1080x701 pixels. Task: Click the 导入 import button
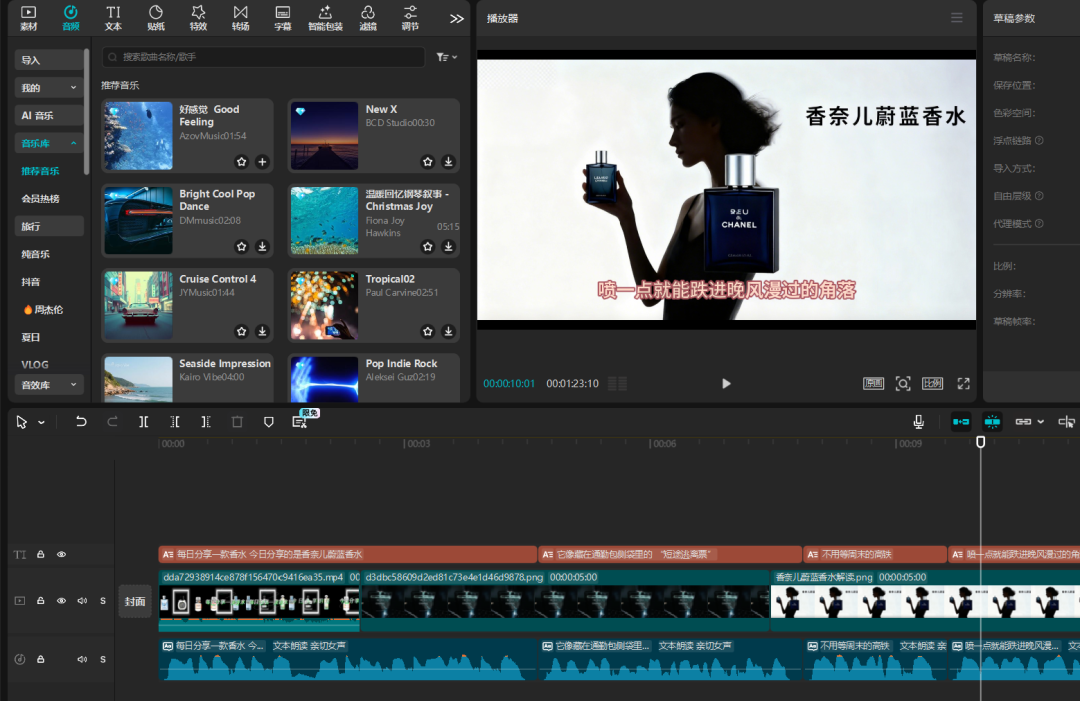click(48, 60)
